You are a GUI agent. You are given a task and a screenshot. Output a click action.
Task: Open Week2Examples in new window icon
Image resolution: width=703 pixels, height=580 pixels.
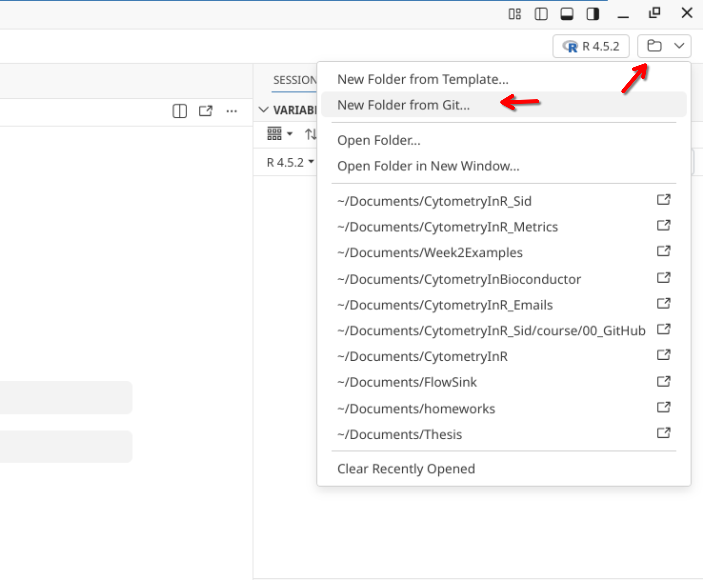(x=663, y=252)
